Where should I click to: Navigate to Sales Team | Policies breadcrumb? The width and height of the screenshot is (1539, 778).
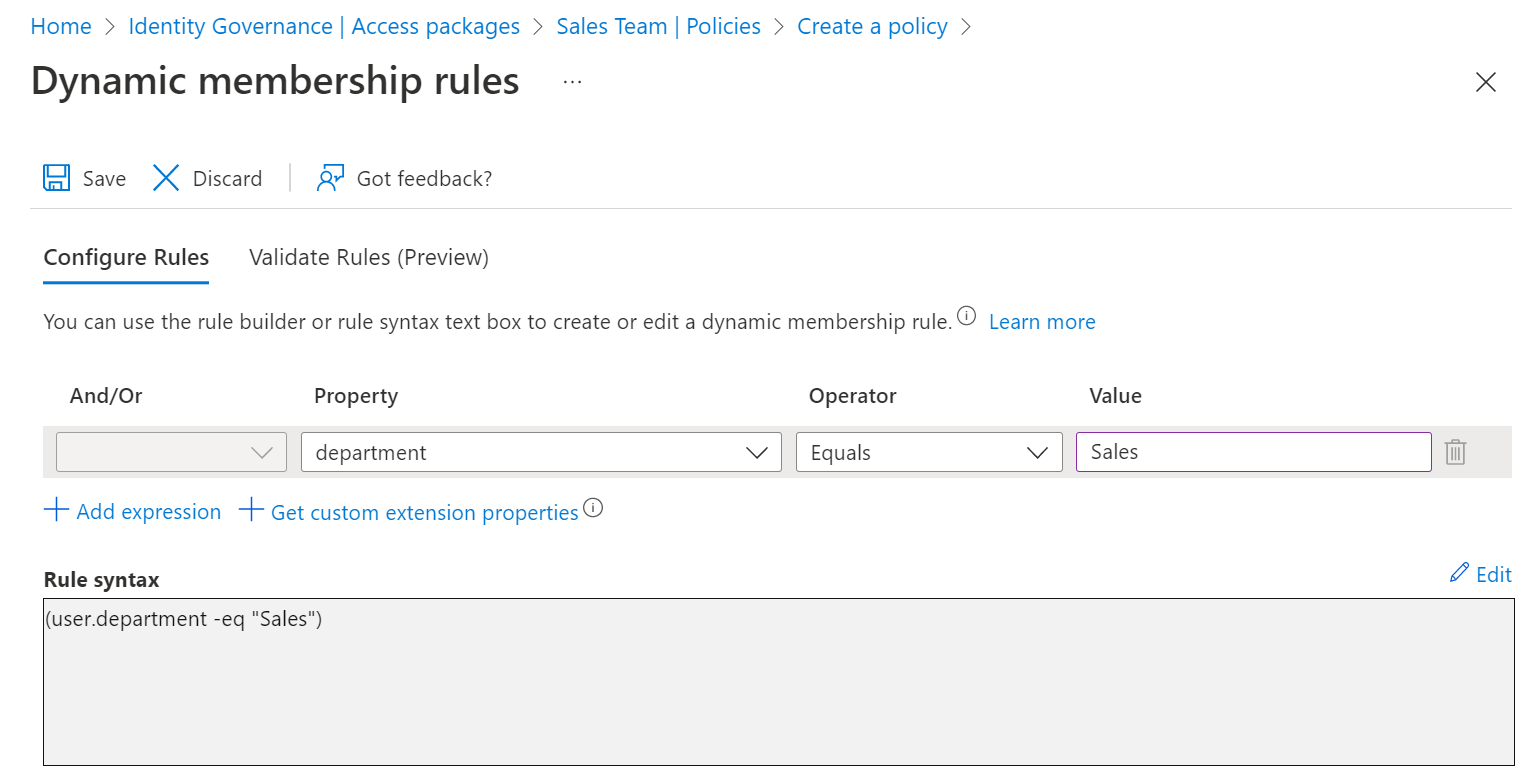point(658,26)
